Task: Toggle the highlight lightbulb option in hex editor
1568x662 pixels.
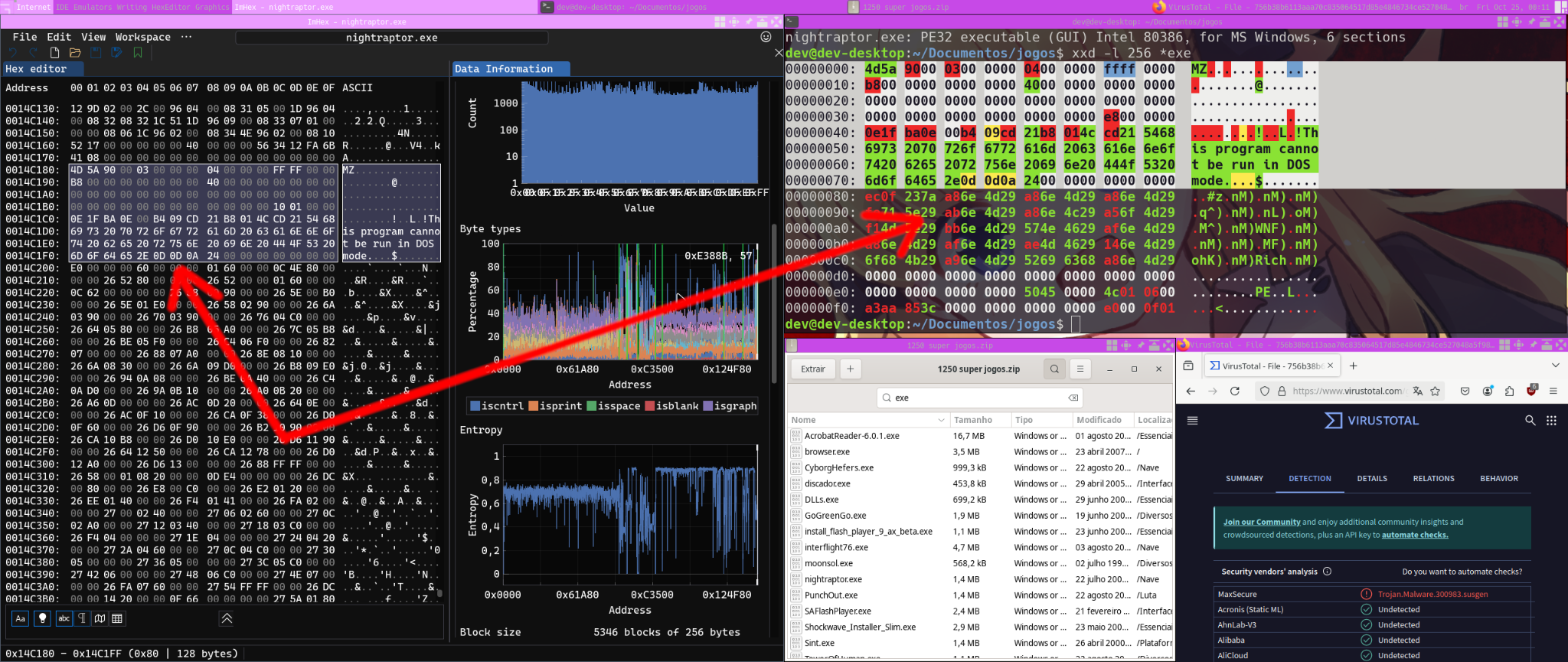Action: pyautogui.click(x=43, y=618)
